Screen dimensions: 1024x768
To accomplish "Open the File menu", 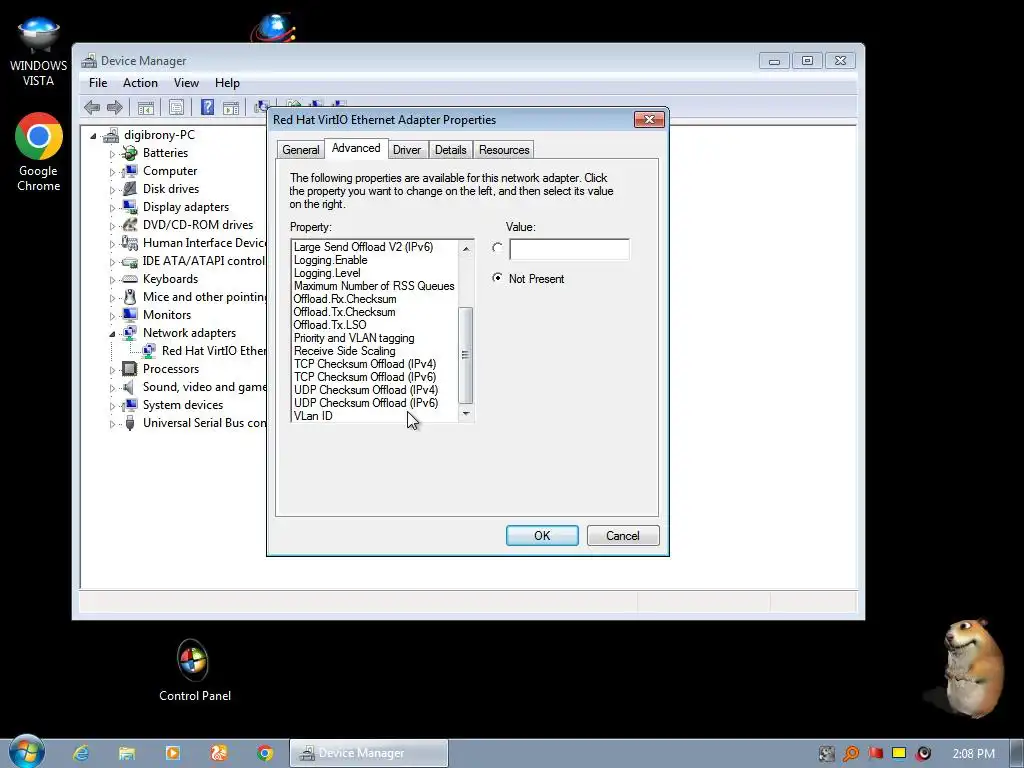I will pyautogui.click(x=98, y=83).
